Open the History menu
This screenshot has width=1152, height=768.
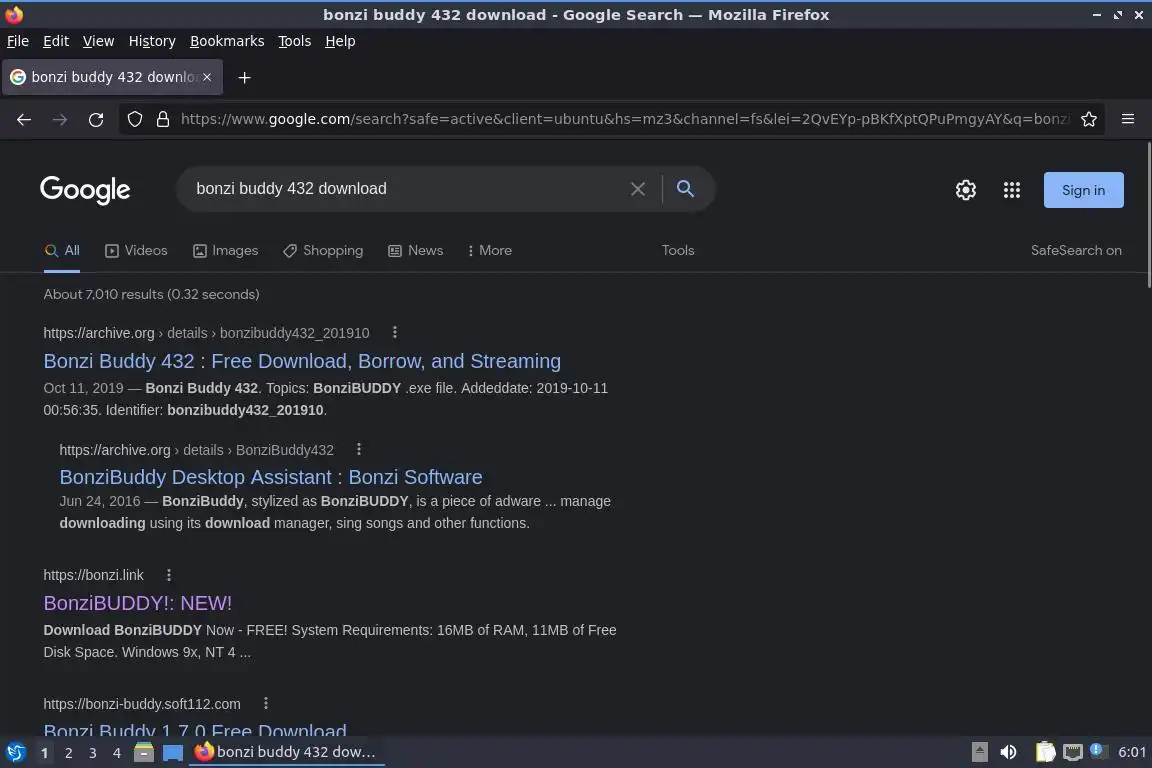coord(152,41)
